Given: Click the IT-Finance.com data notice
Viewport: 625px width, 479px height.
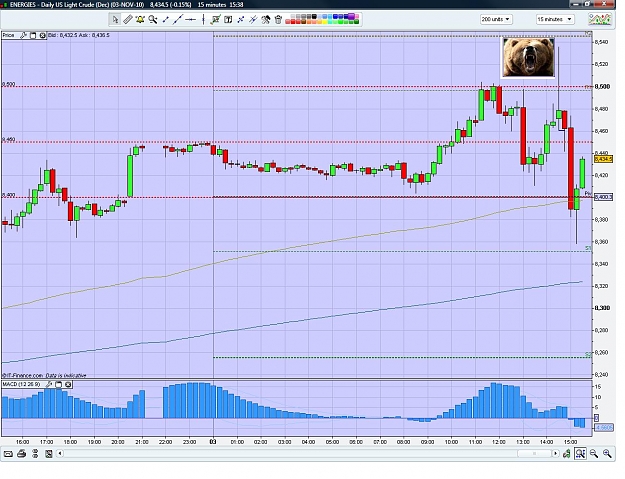Looking at the screenshot, I should click(x=44, y=375).
